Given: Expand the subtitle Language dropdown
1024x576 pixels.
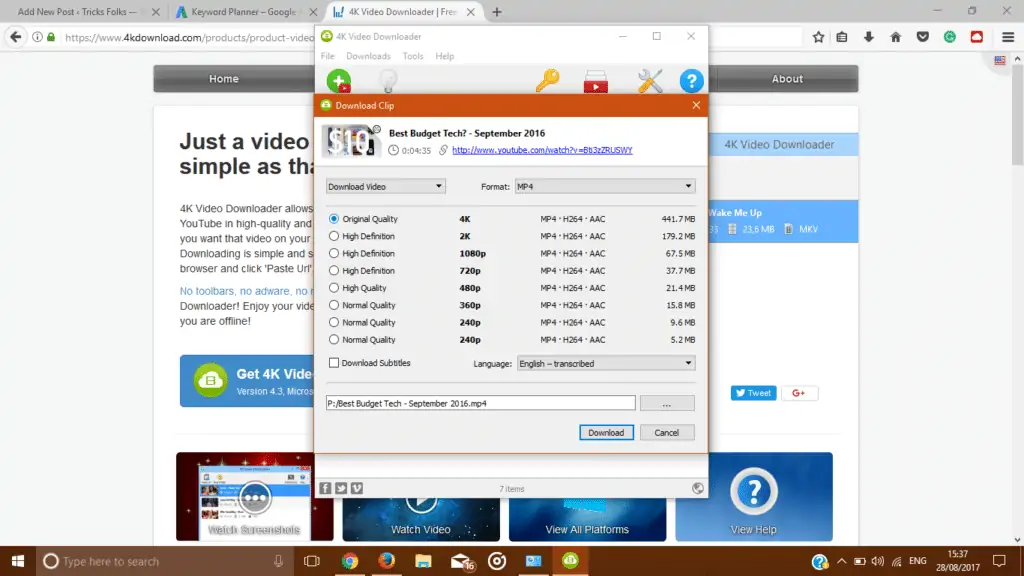Looking at the screenshot, I should tap(606, 363).
